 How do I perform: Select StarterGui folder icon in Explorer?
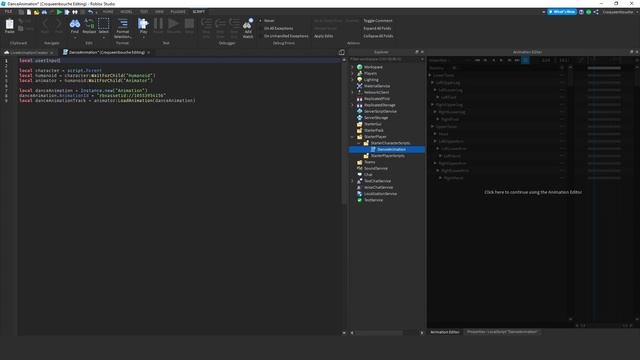click(x=360, y=124)
